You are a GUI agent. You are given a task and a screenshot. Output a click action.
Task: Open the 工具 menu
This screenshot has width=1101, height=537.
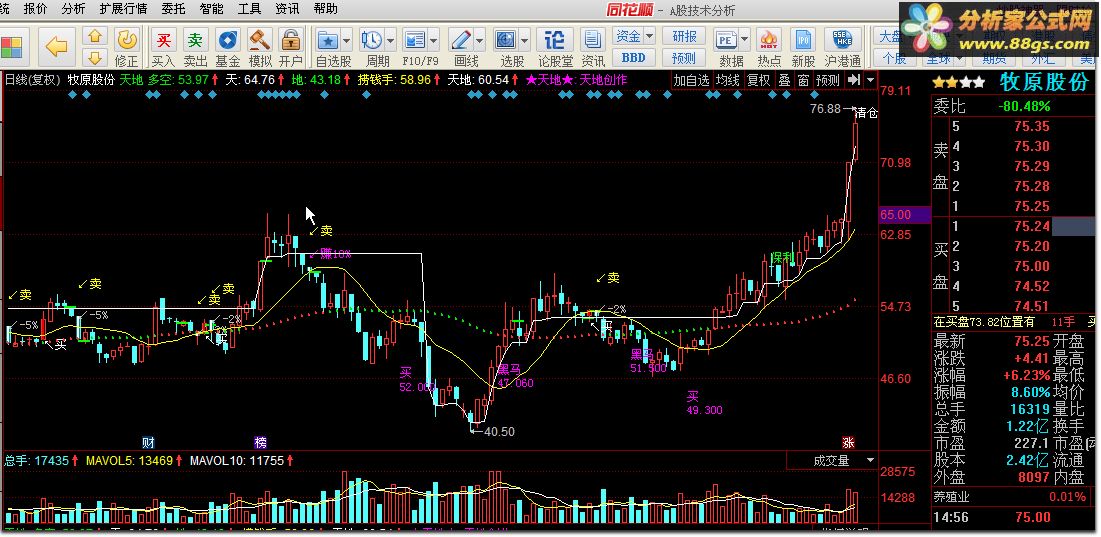coord(249,9)
